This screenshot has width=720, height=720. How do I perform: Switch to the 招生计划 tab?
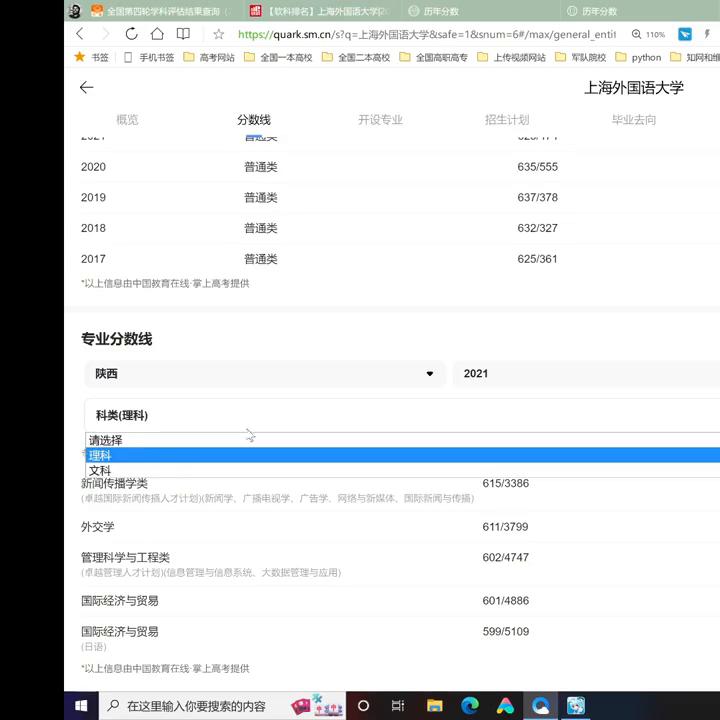pos(507,120)
